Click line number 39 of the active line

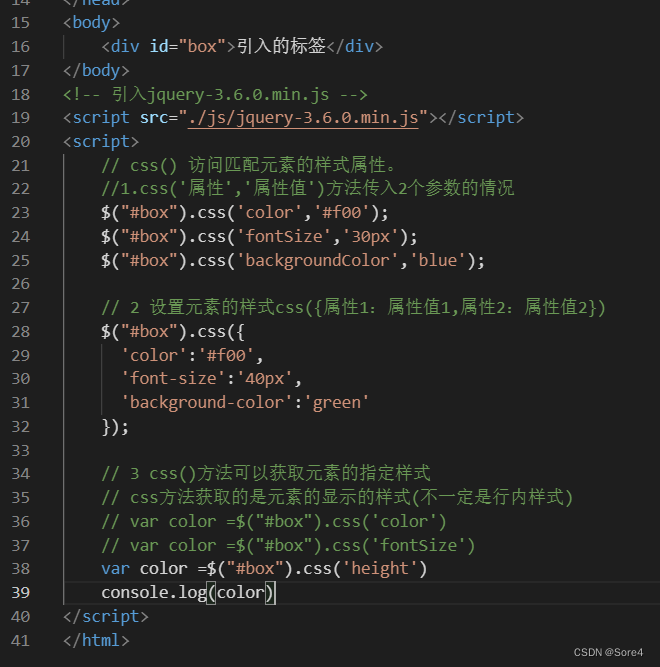coord(20,593)
